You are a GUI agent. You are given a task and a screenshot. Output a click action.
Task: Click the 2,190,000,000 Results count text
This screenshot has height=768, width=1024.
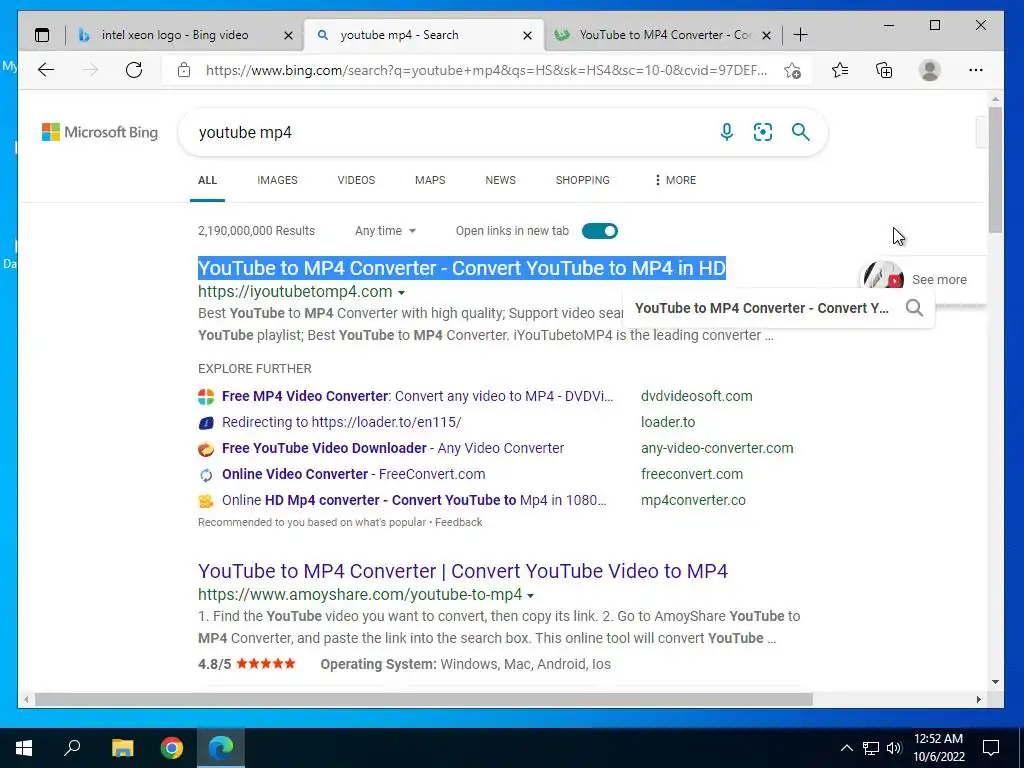256,231
